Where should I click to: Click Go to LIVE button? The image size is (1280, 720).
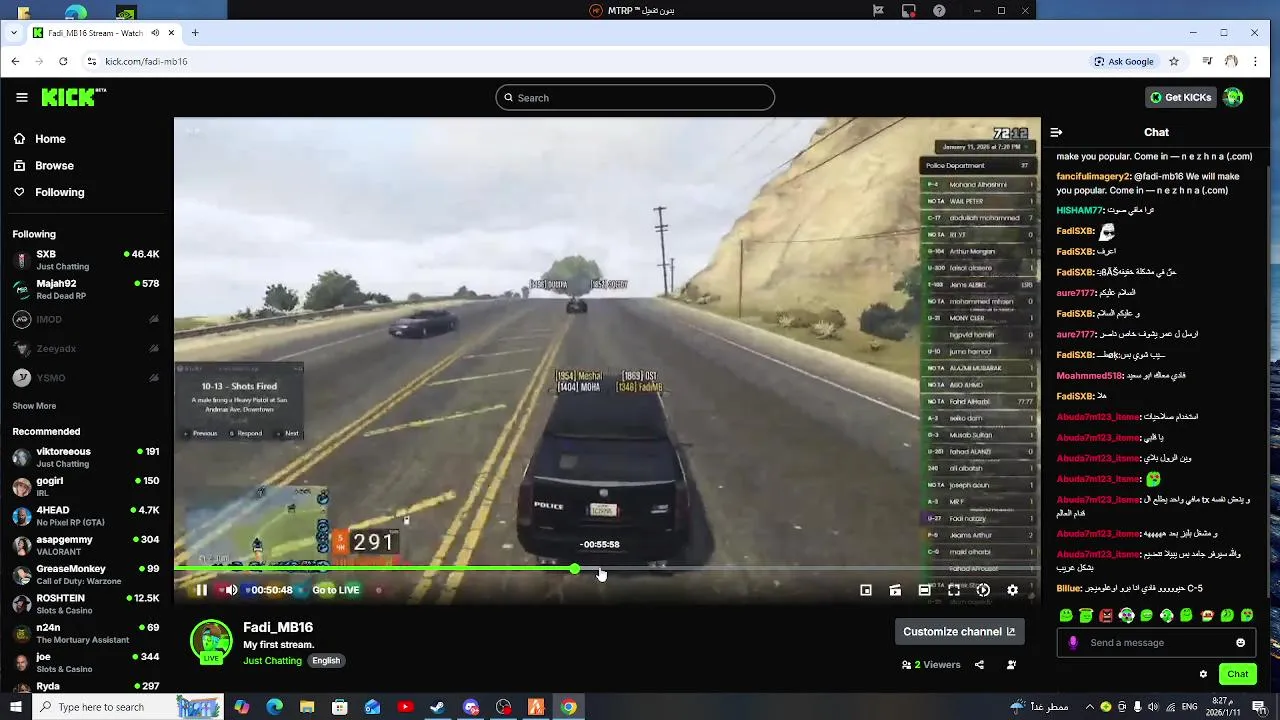335,590
